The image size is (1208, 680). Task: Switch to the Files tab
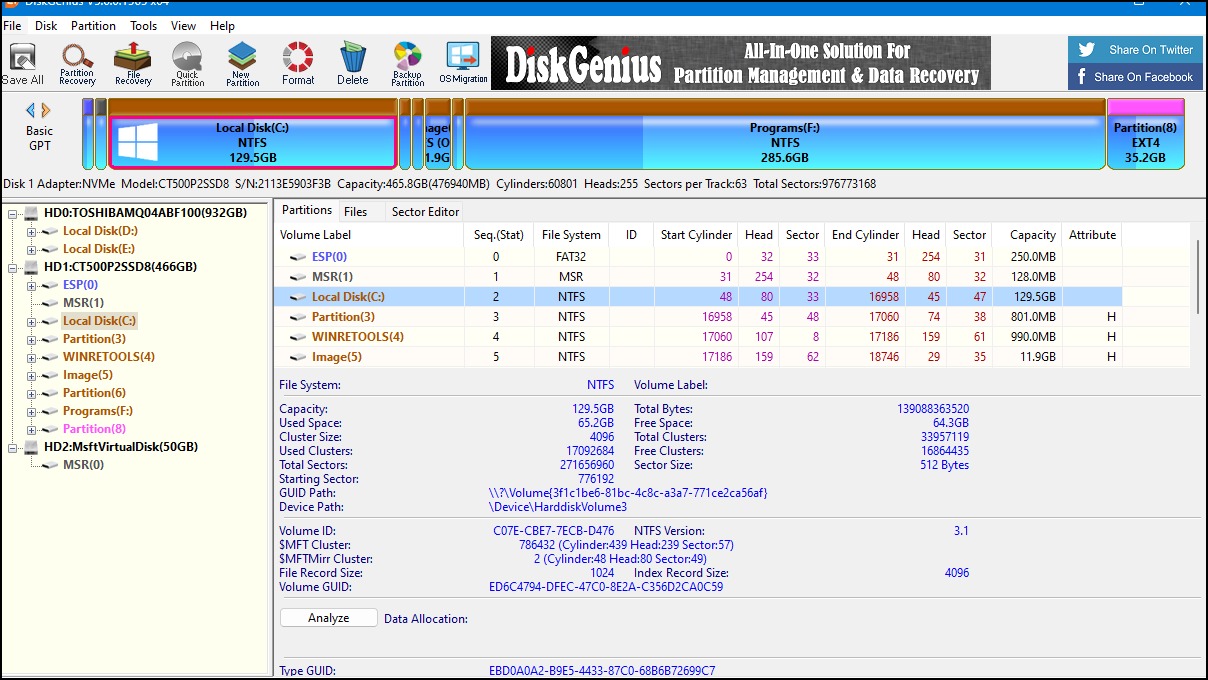point(355,211)
